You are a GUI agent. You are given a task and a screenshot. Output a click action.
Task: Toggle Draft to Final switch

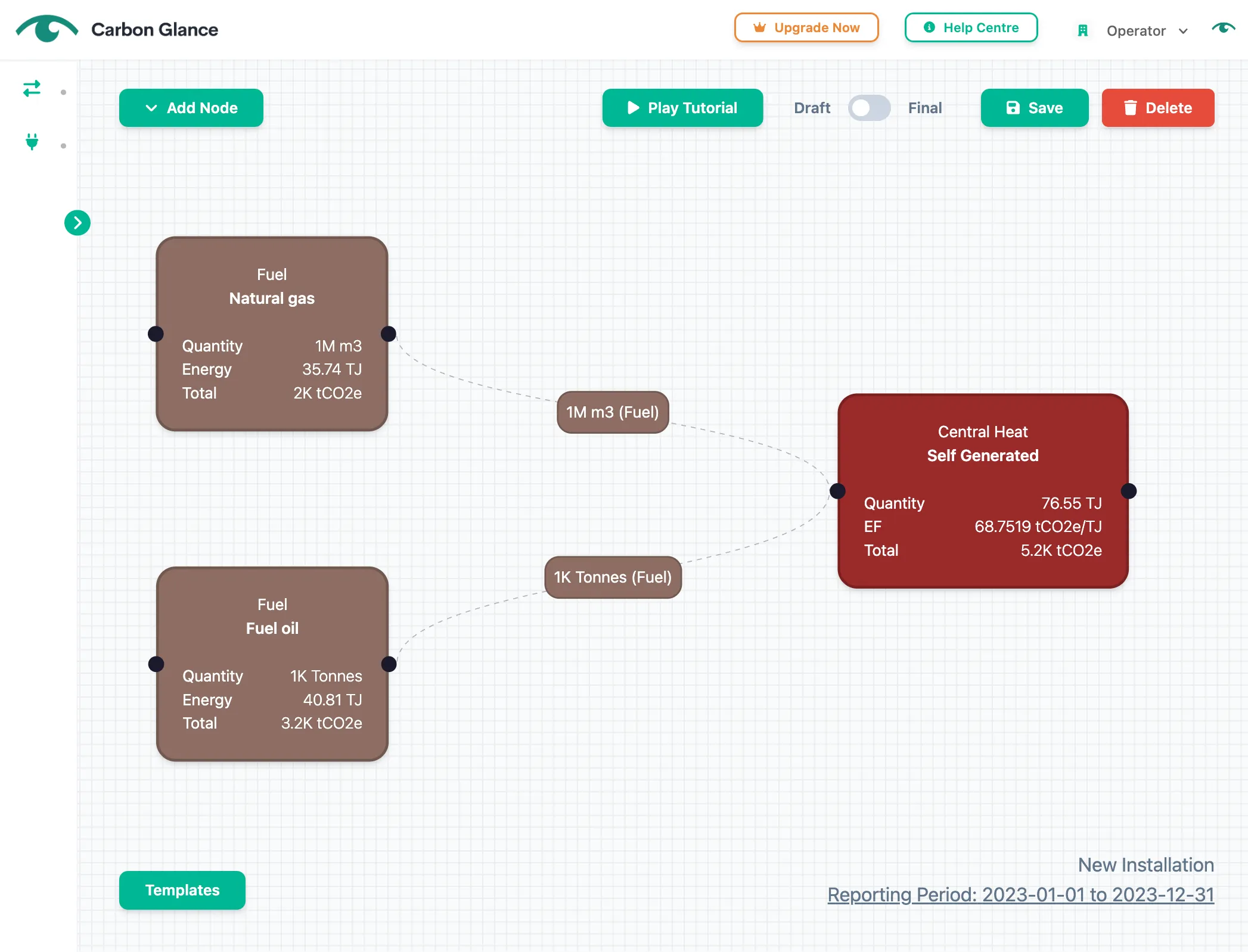point(869,108)
